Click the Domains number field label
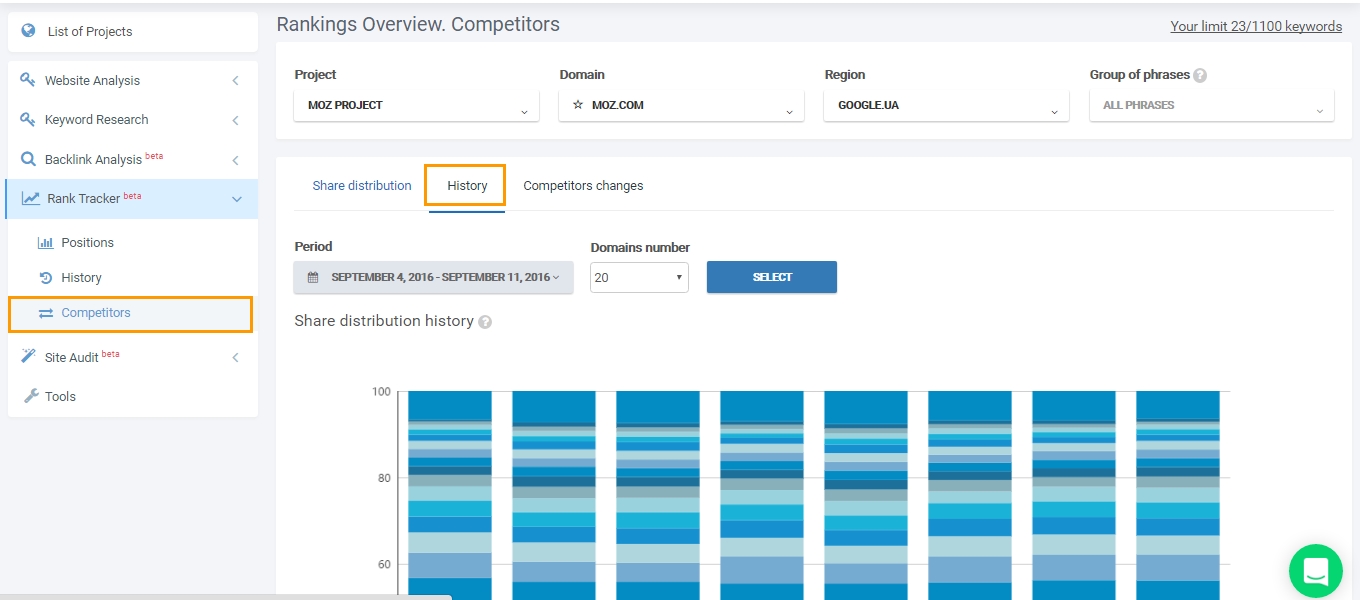1360x600 pixels. click(640, 247)
